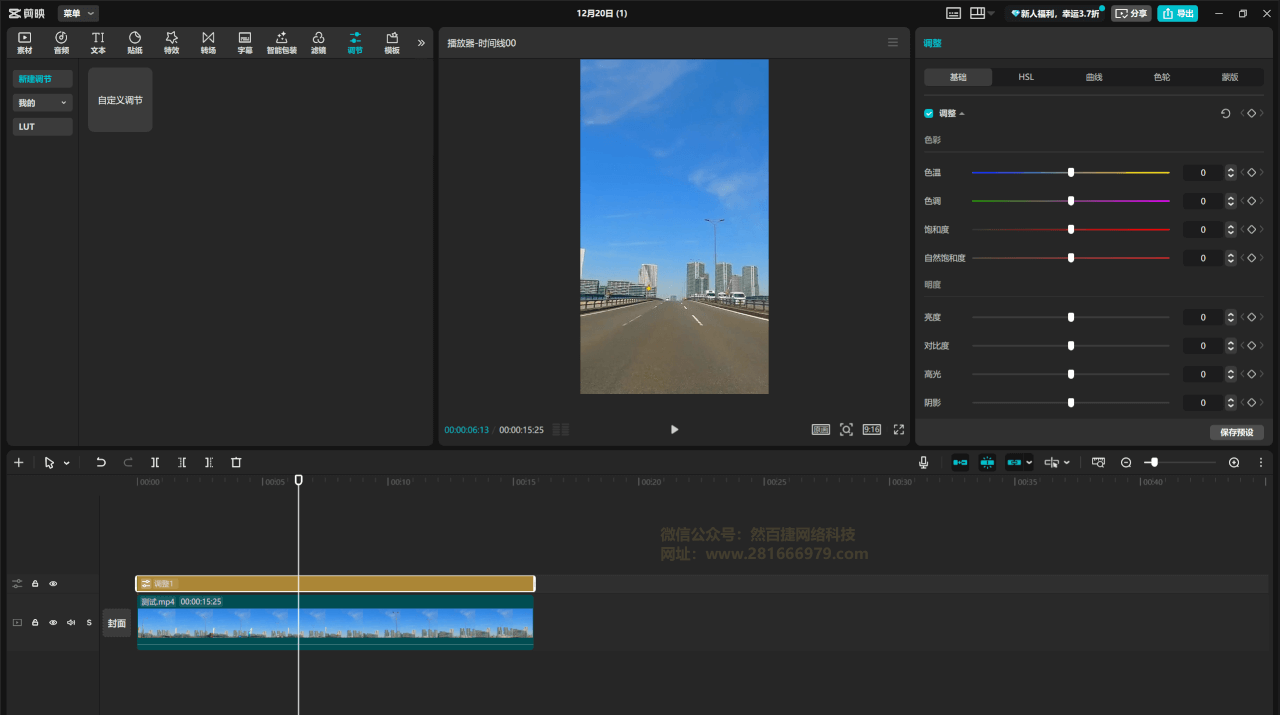The width and height of the screenshot is (1280, 715).
Task: Switch to the 曲线 (curves) tab
Action: (1094, 77)
